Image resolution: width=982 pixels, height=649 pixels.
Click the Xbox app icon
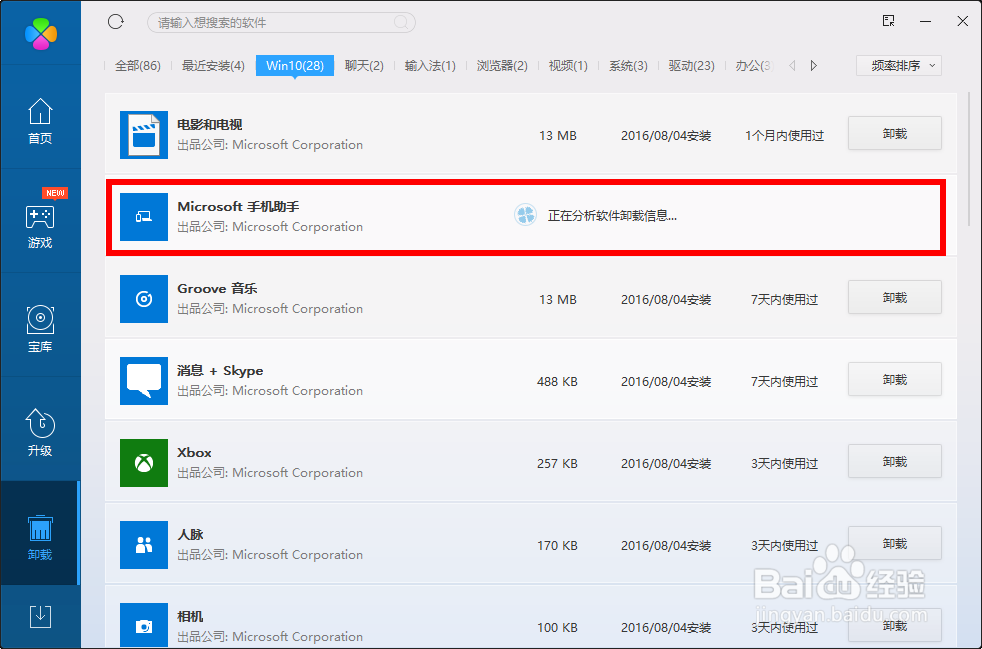(144, 463)
